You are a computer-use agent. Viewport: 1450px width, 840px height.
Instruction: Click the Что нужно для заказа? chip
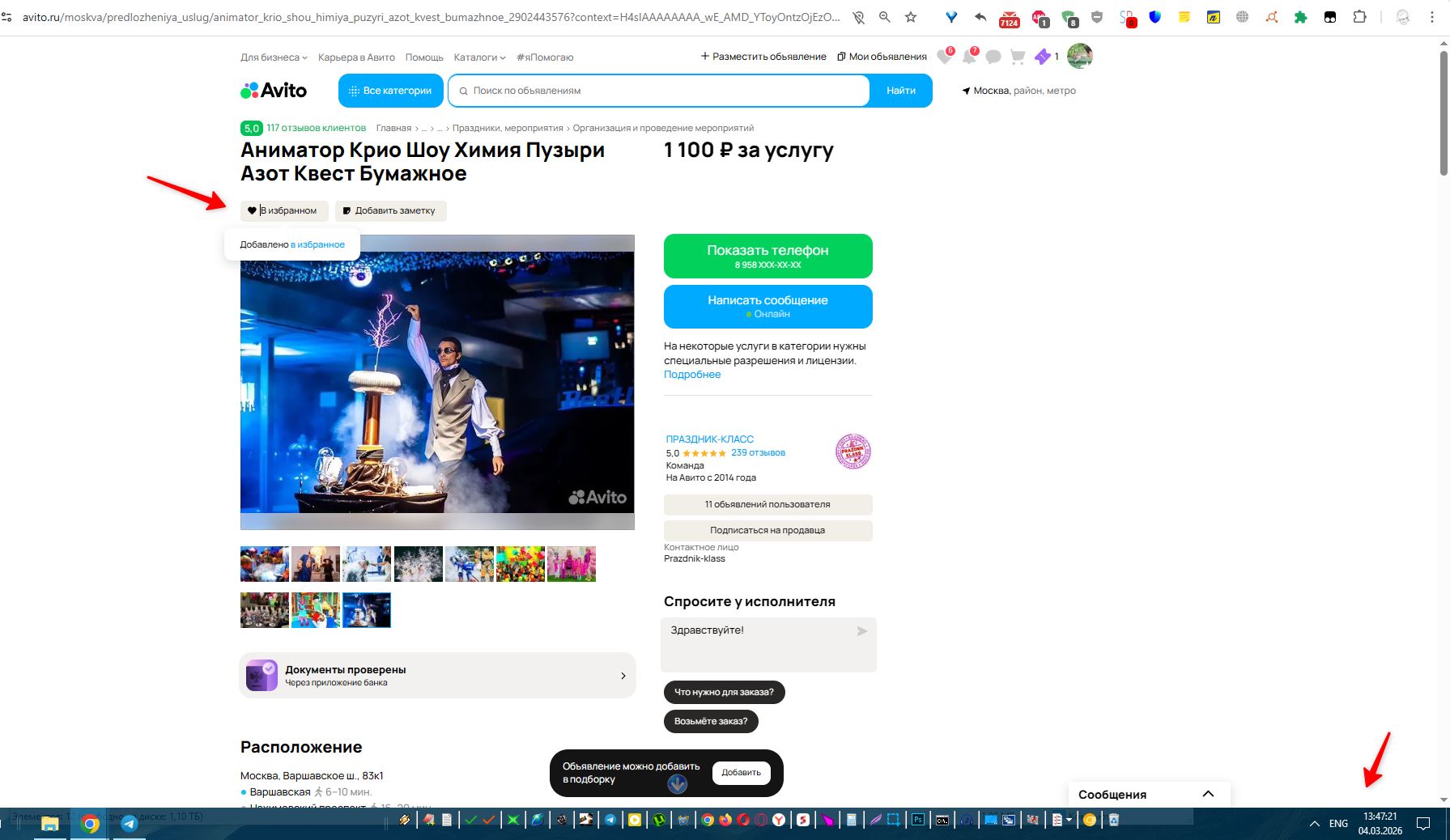click(x=725, y=692)
